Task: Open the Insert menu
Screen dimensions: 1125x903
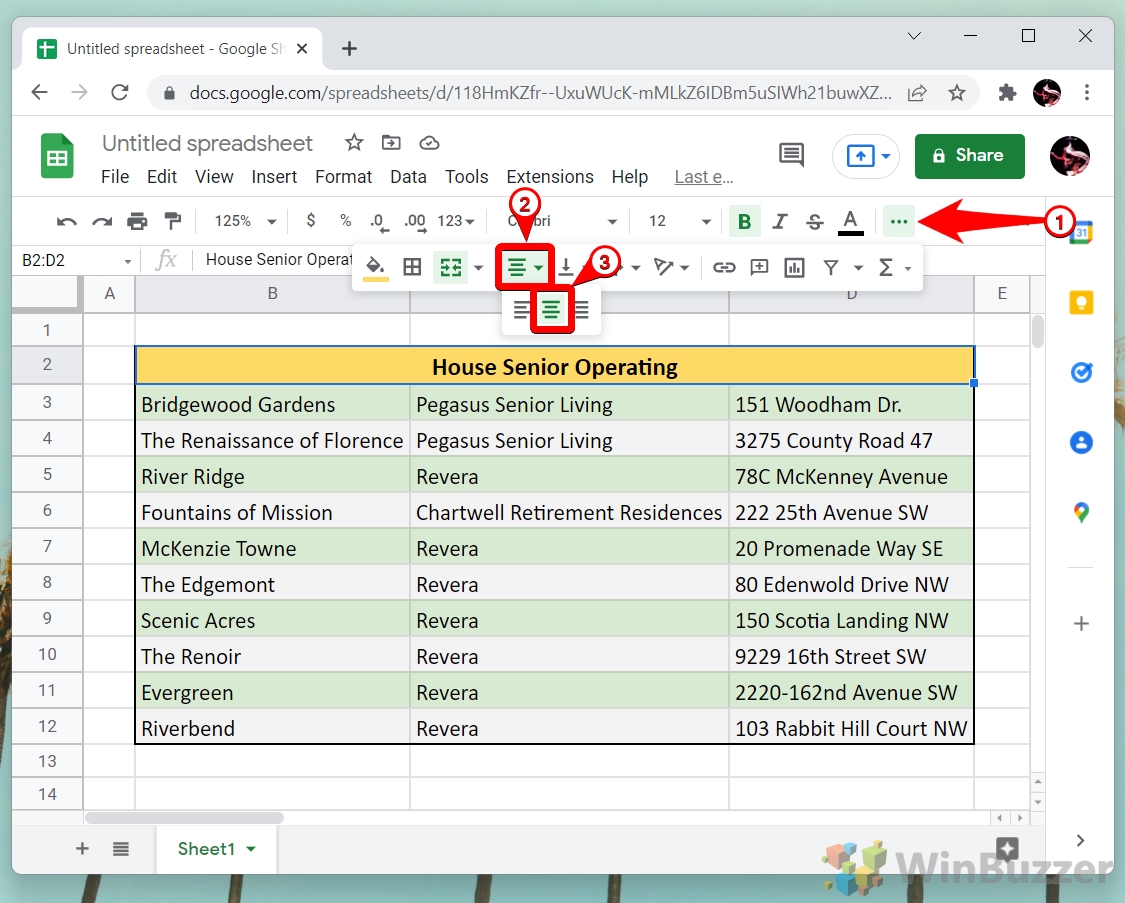Action: 274,176
